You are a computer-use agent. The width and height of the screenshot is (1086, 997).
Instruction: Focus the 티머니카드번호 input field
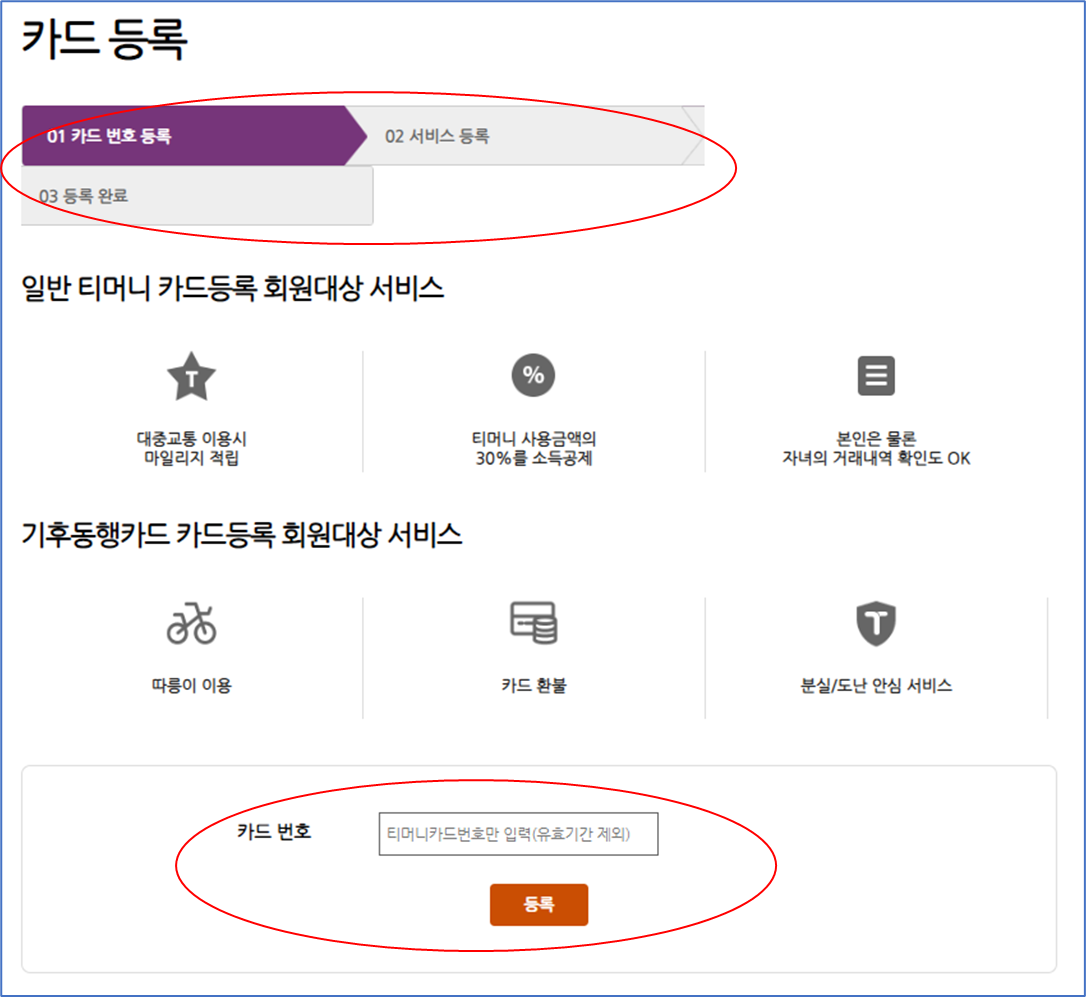coord(518,834)
